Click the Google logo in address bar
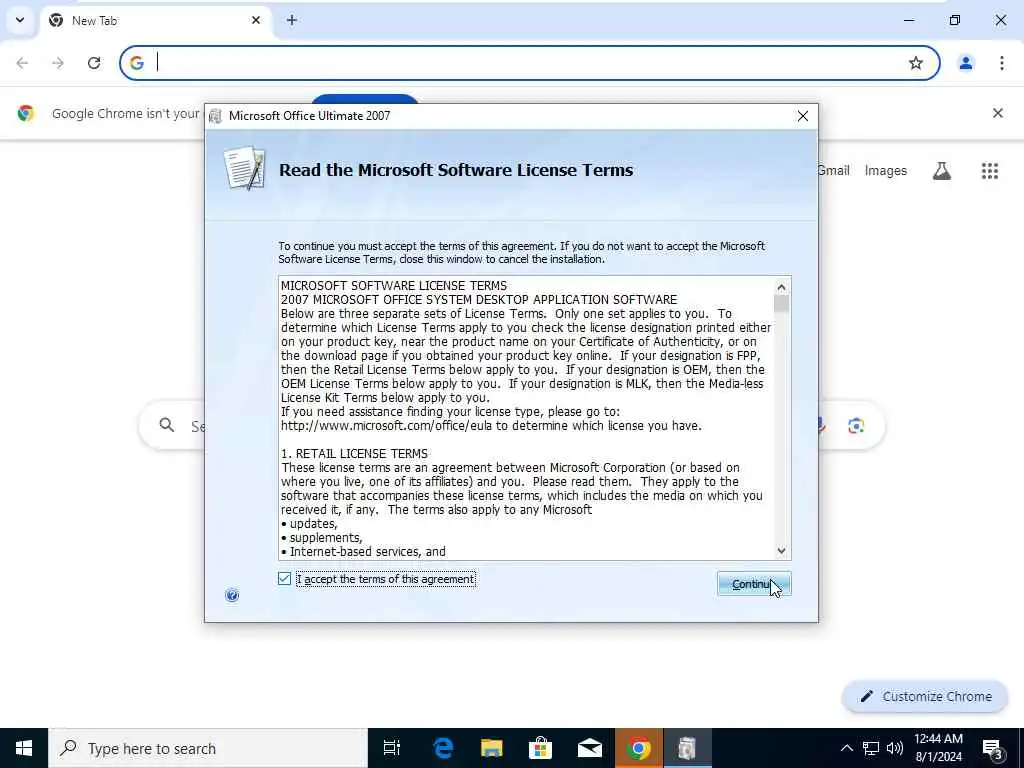The image size is (1024, 768). pos(136,63)
